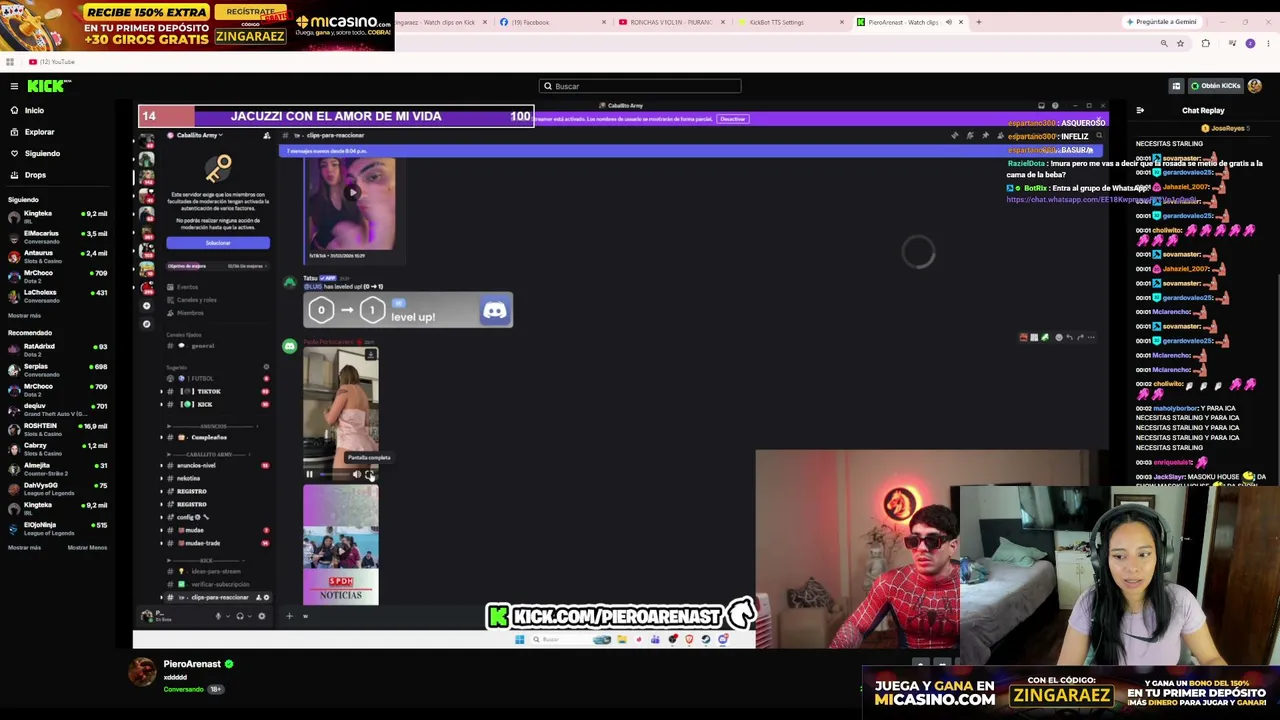Open a new browser tab
Viewport: 1280px width, 720px height.
tap(978, 22)
